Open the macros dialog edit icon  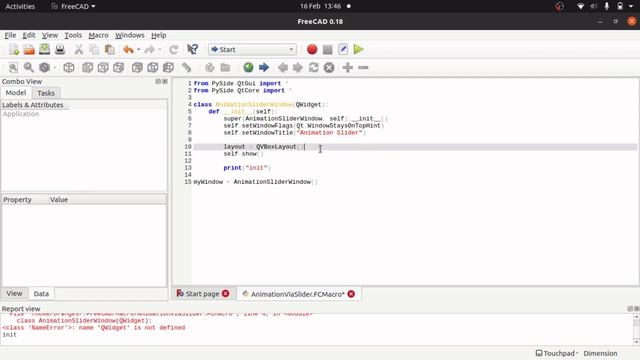click(343, 49)
